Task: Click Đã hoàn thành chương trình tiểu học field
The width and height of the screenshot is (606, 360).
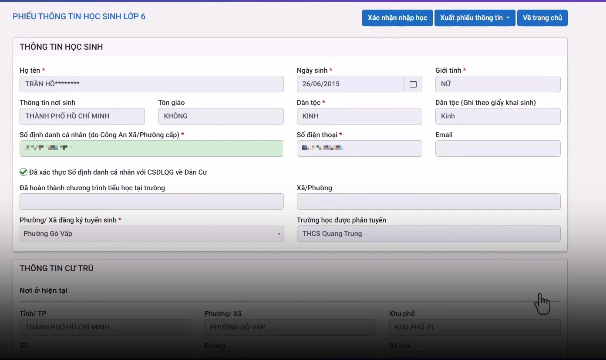Action: tap(152, 201)
